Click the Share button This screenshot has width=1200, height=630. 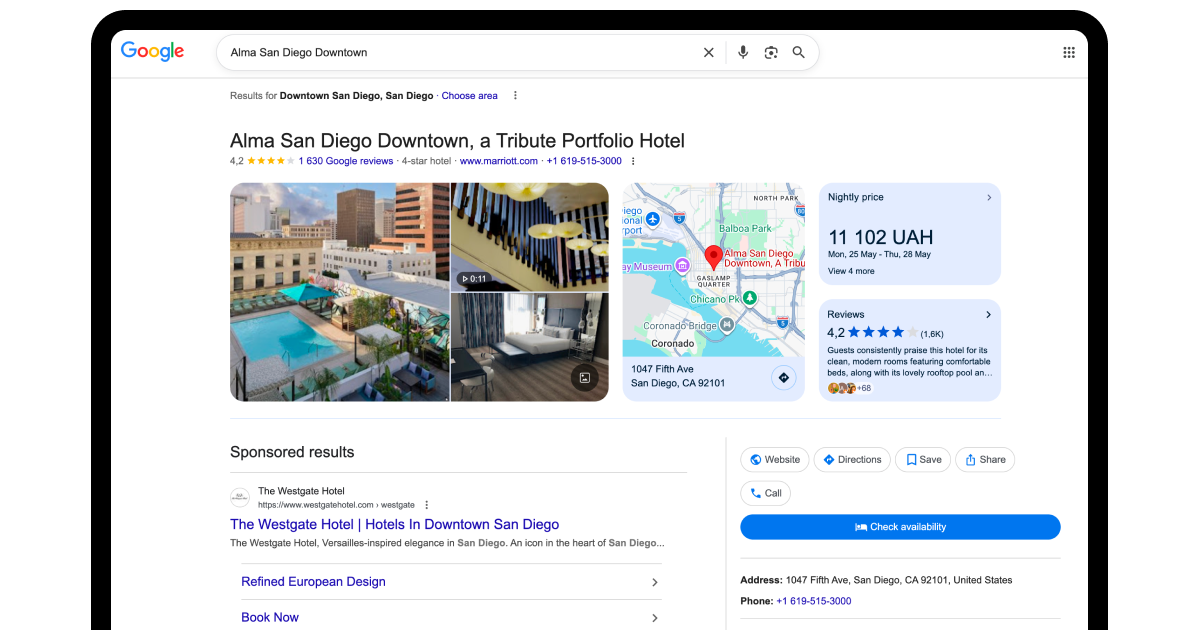(x=985, y=459)
